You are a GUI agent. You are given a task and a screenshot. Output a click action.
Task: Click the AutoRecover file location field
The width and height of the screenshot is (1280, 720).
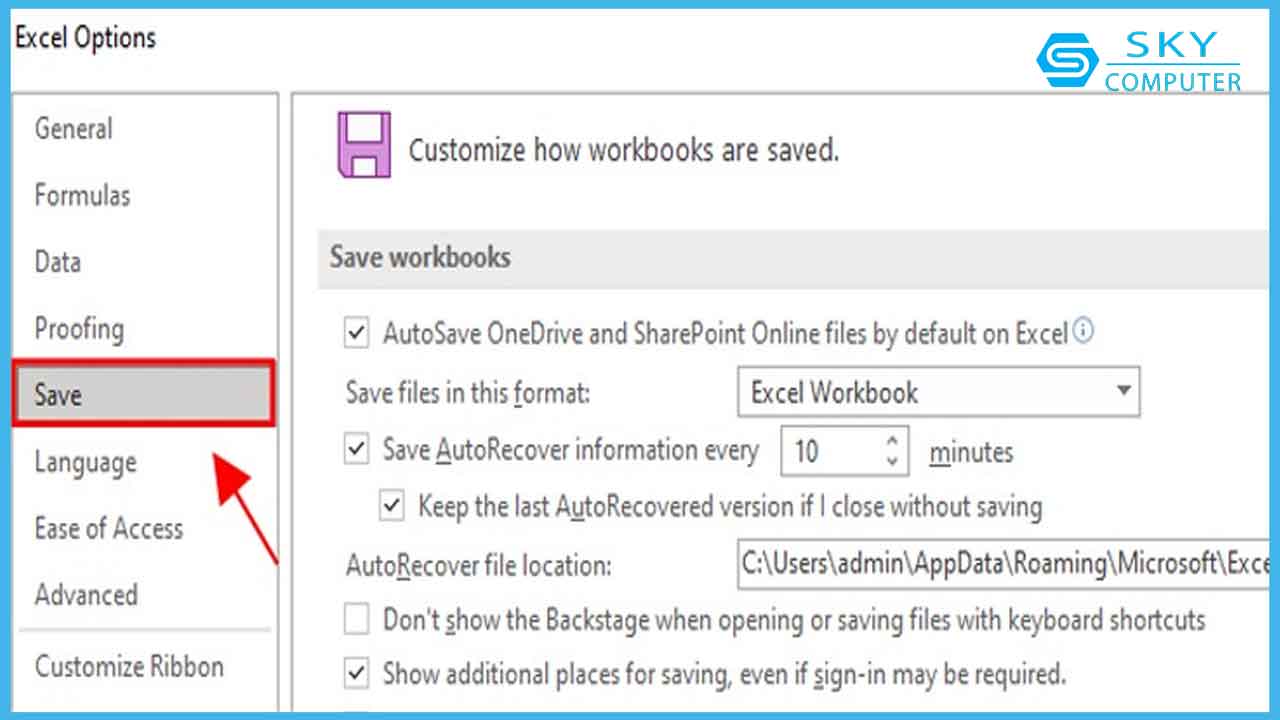(x=1000, y=563)
